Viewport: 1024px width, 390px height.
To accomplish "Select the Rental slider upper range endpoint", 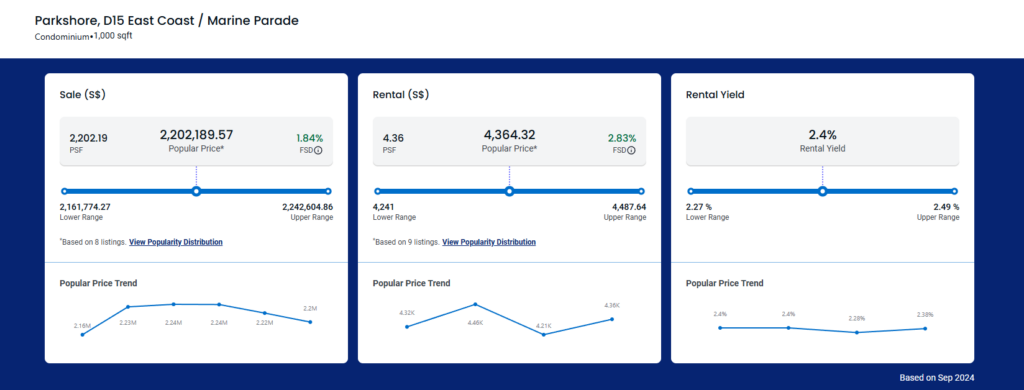I will [641, 191].
